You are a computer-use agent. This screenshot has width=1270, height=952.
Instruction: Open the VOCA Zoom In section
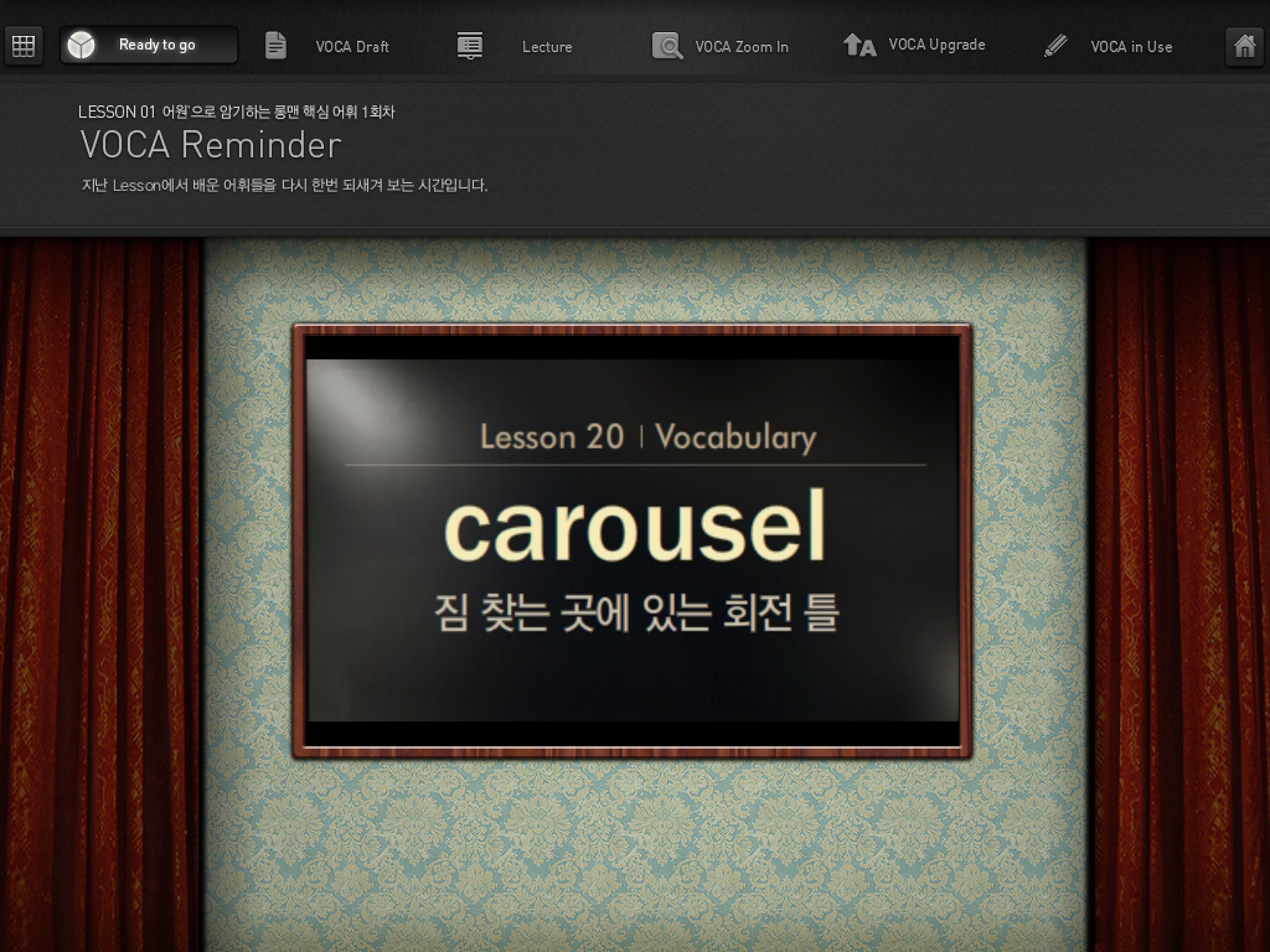[x=741, y=46]
